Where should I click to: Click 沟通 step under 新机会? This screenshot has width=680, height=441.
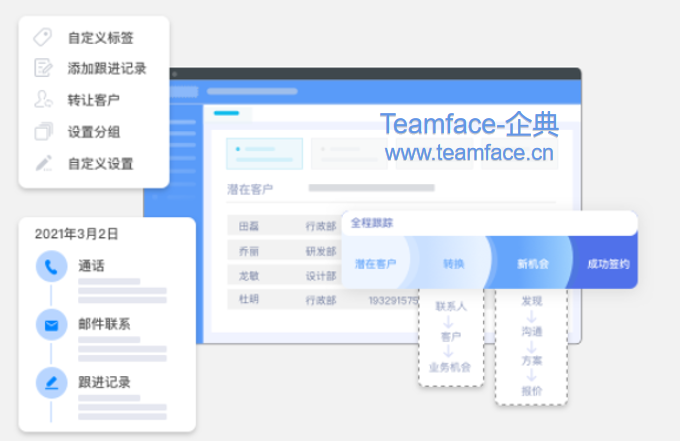tap(532, 331)
